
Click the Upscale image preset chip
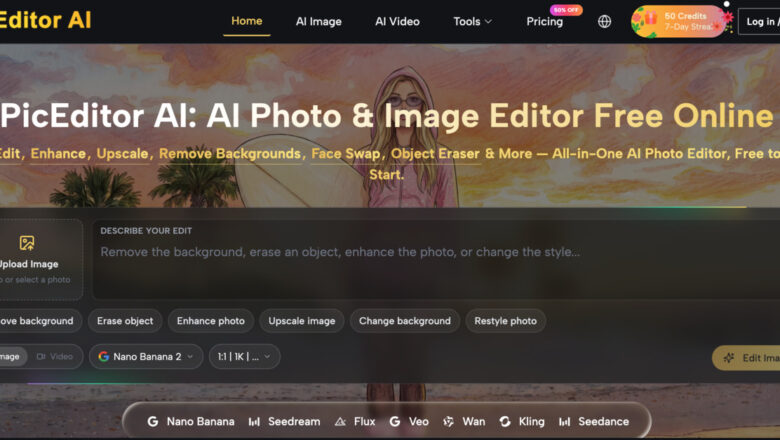(301, 321)
